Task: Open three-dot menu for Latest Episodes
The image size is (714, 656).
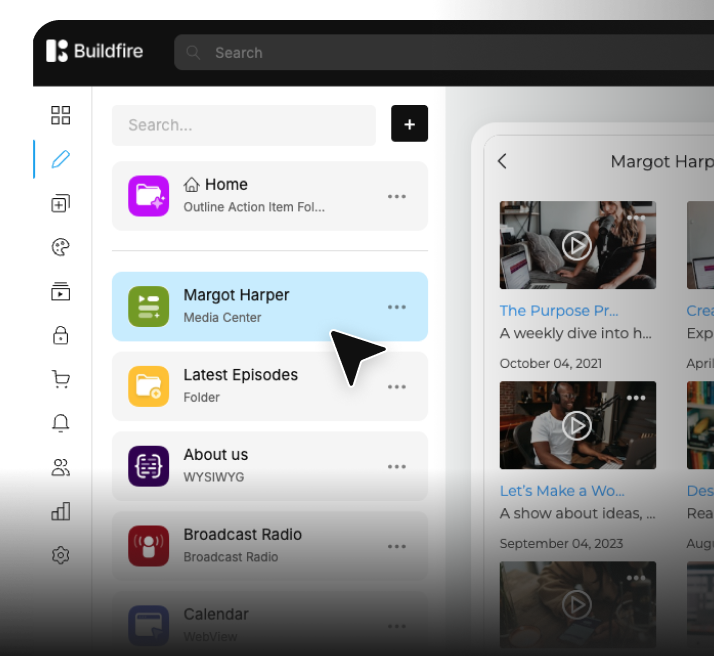Action: click(397, 387)
